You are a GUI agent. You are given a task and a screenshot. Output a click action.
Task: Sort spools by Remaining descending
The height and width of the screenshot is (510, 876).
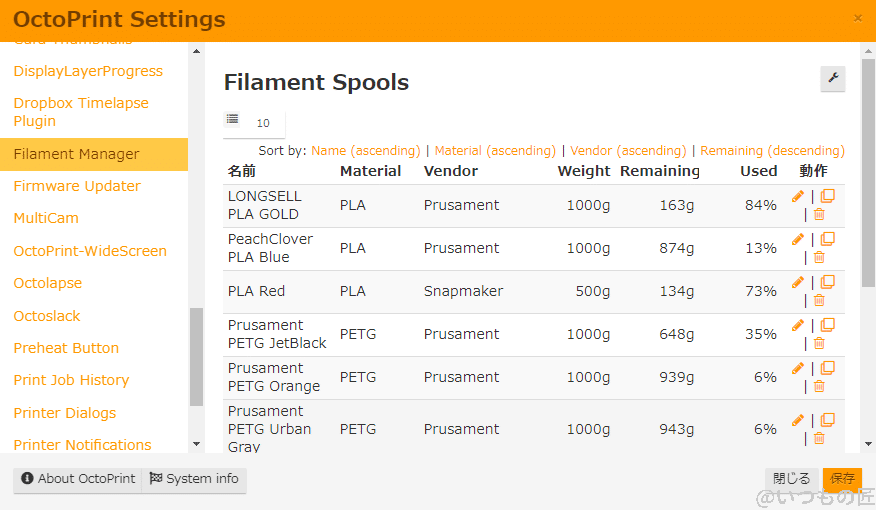(x=772, y=151)
